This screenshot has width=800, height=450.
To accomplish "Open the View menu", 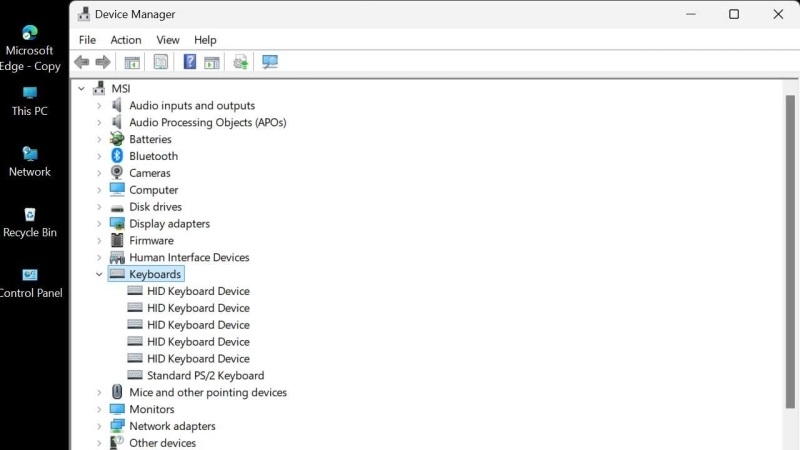I will (168, 40).
